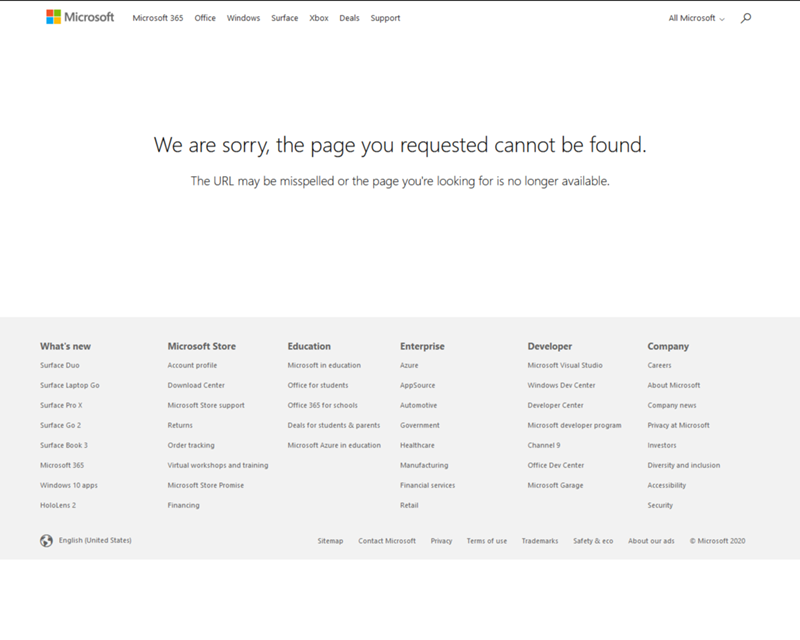This screenshot has height=640, width=800.
Task: Click the Microsoft logo
Action: 80,17
